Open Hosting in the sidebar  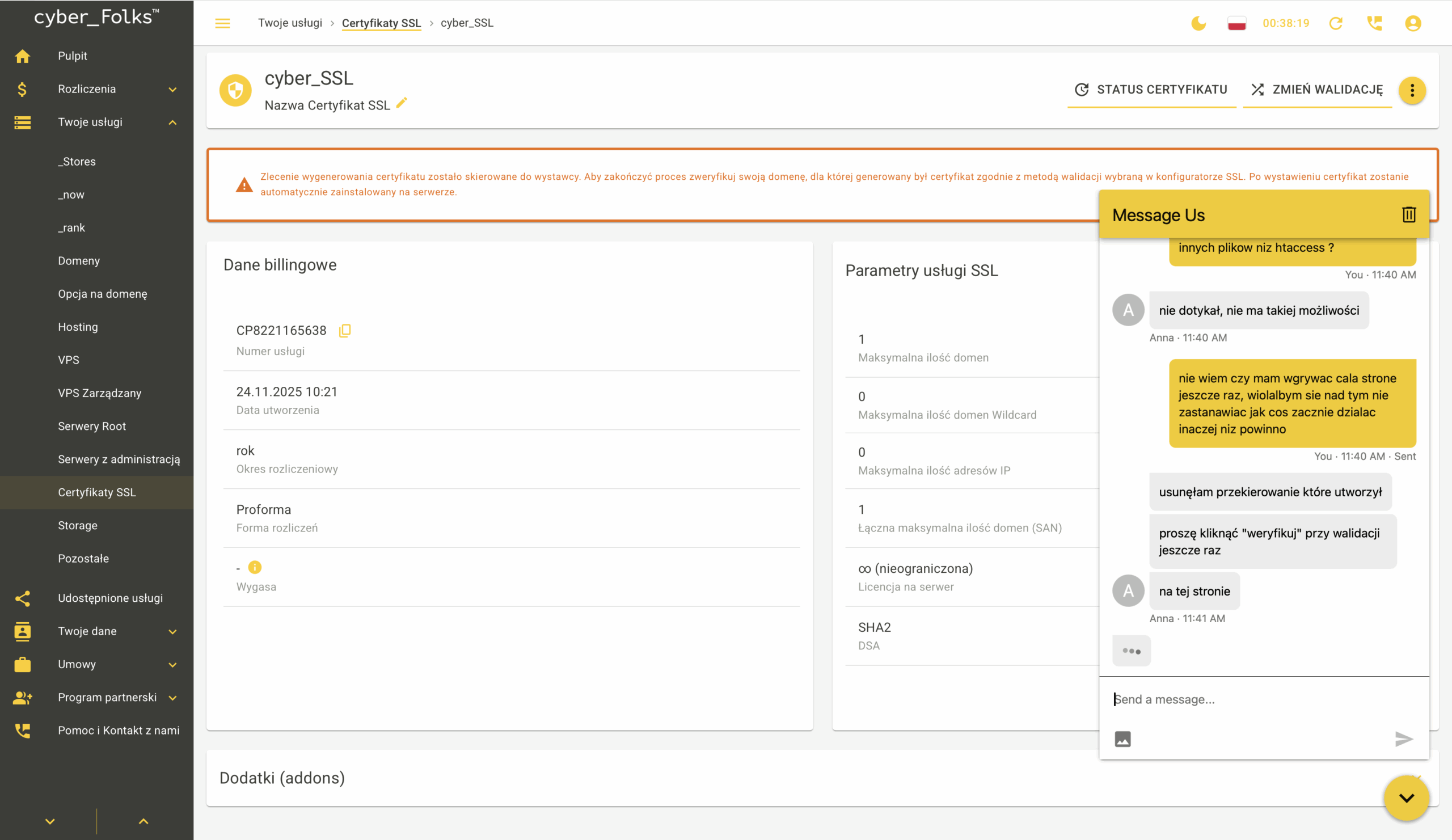78,327
